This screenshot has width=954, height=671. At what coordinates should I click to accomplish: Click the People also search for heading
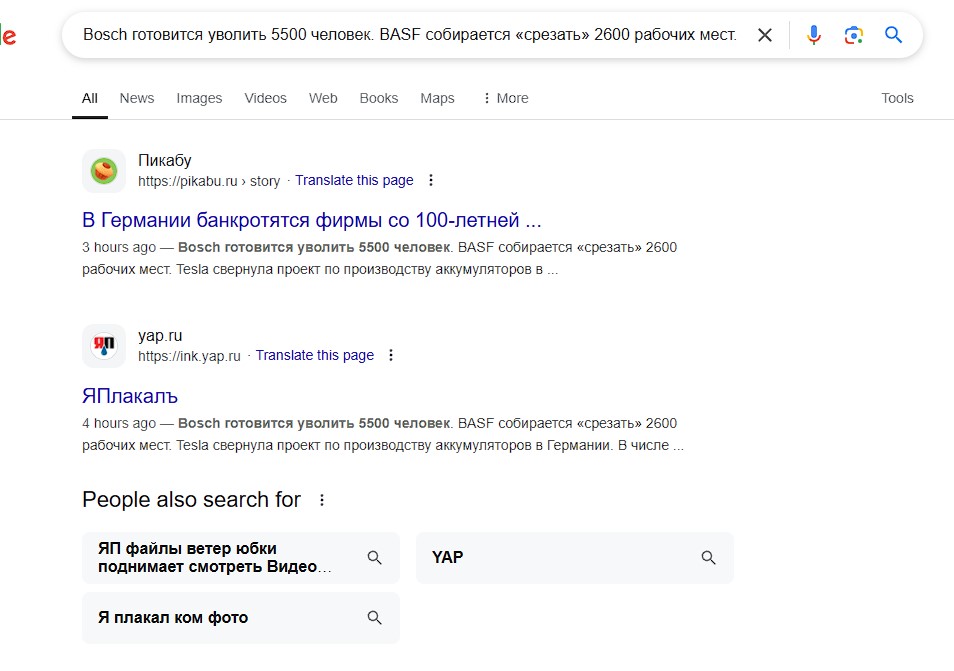tap(192, 500)
